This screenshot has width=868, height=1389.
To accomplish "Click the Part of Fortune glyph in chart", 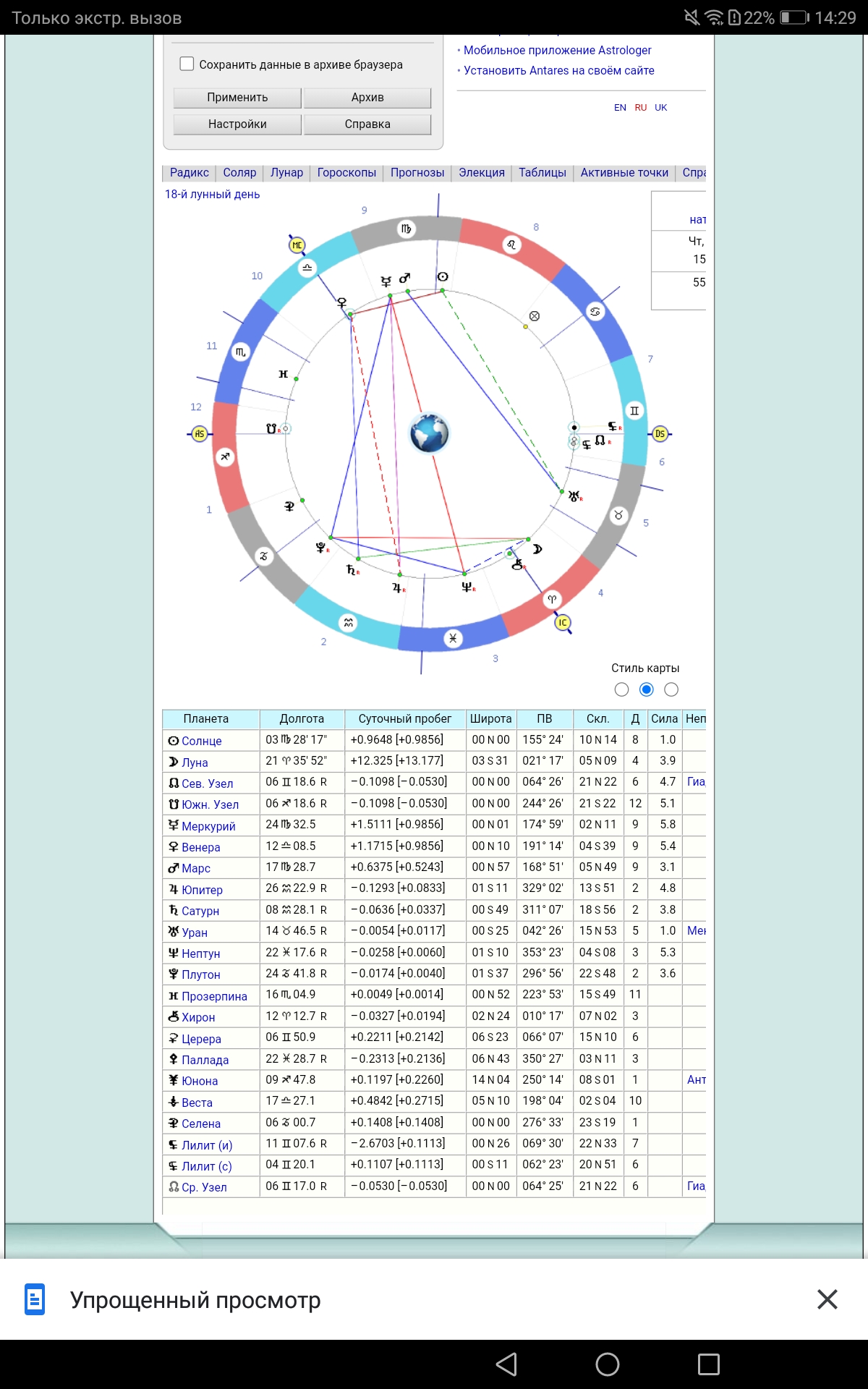I will (535, 316).
